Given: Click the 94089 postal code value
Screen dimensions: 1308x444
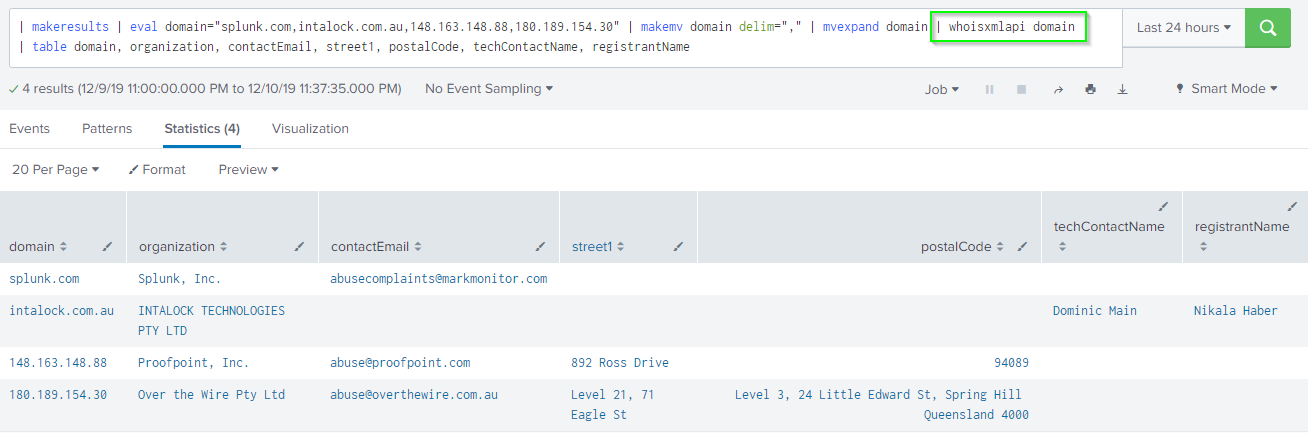Looking at the screenshot, I should 1011,363.
